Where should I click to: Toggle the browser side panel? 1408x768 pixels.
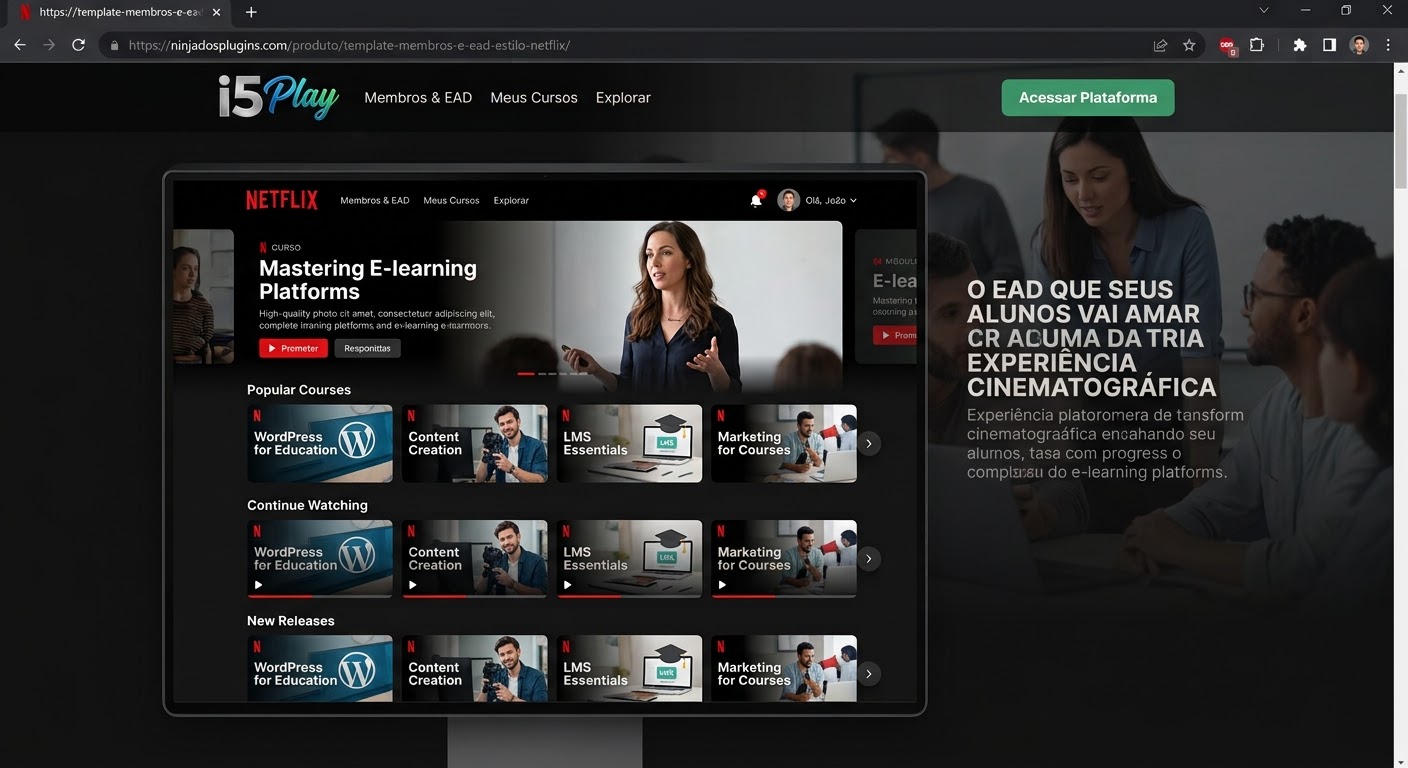pyautogui.click(x=1329, y=45)
